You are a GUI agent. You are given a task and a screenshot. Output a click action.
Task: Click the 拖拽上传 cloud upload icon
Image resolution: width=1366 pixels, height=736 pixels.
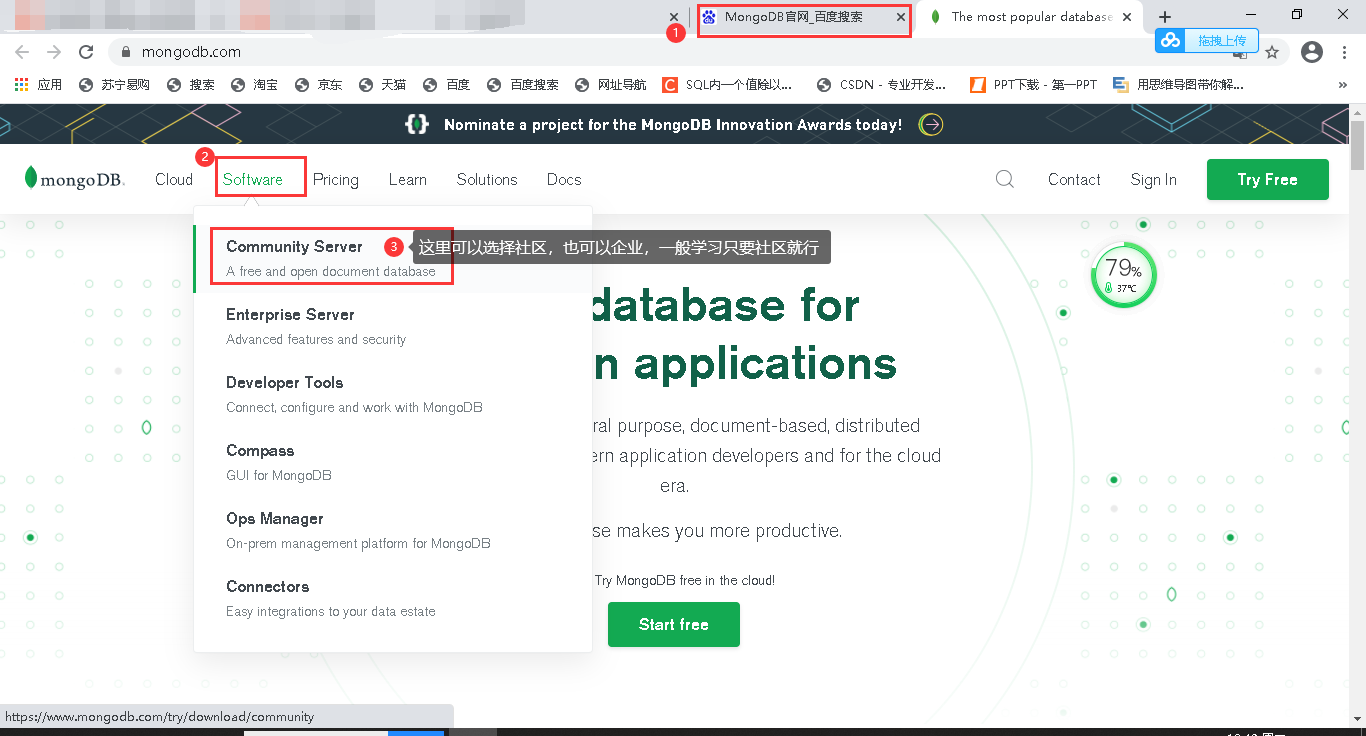point(1170,40)
